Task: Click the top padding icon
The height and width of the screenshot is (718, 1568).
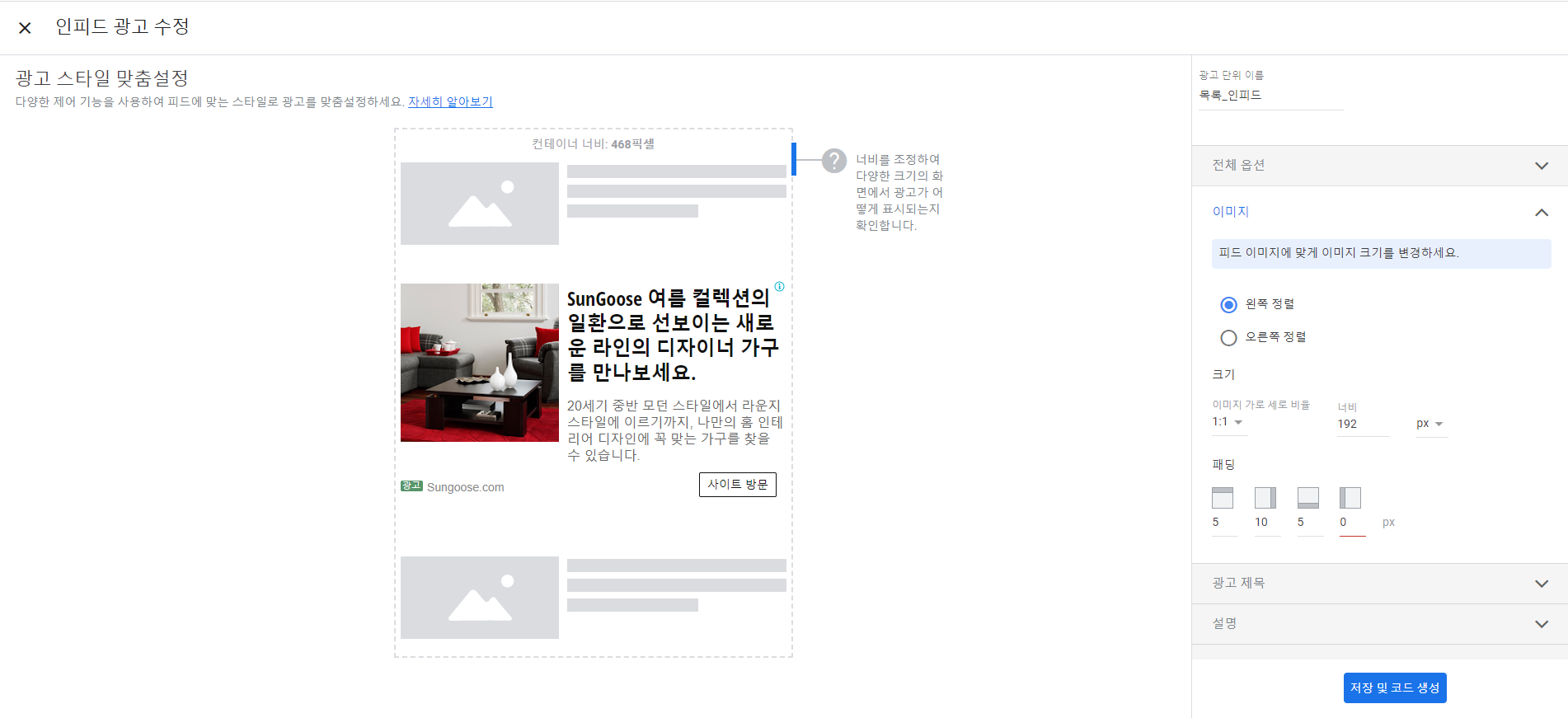Action: point(1223,498)
